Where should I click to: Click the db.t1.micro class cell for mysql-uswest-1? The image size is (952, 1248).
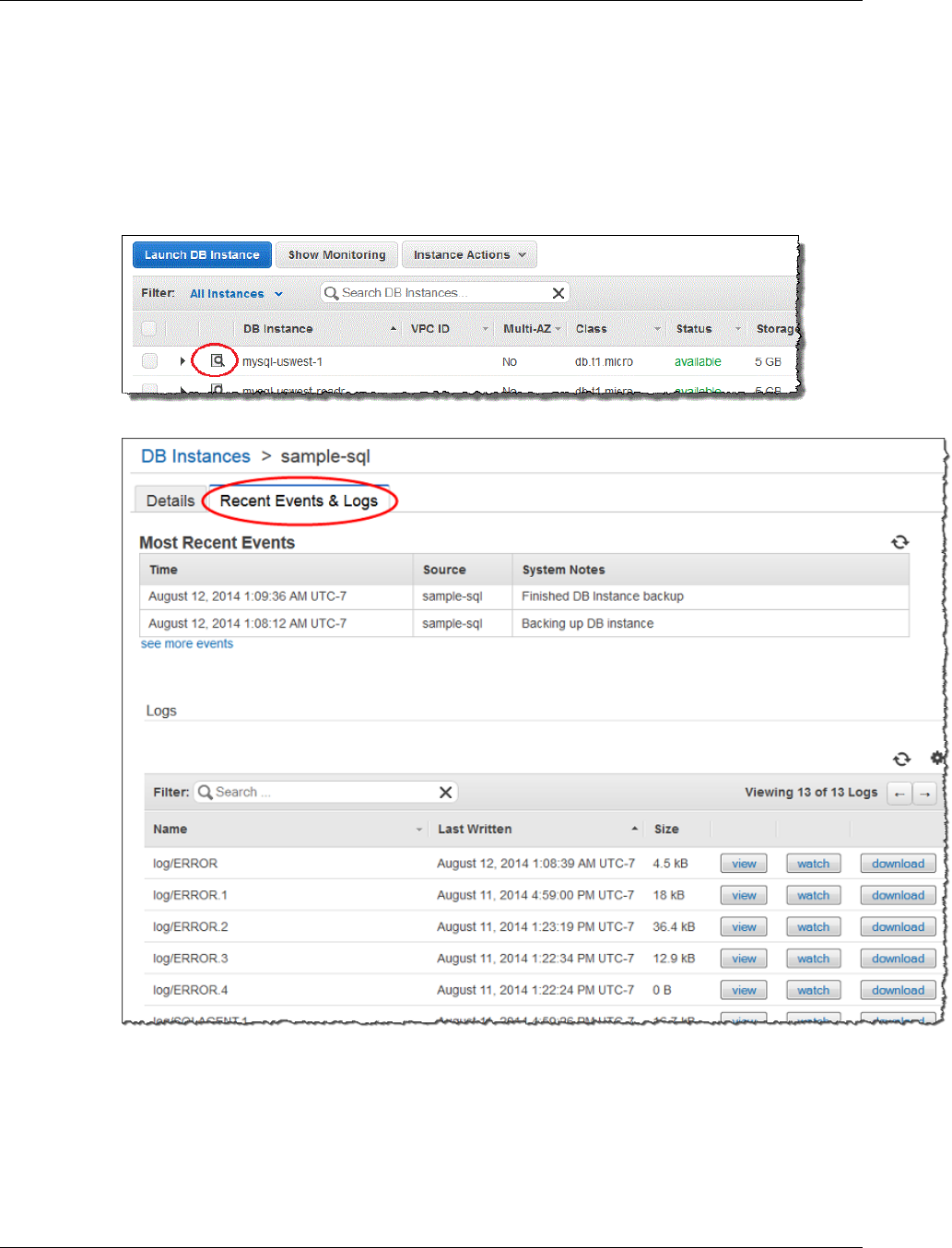point(604,361)
